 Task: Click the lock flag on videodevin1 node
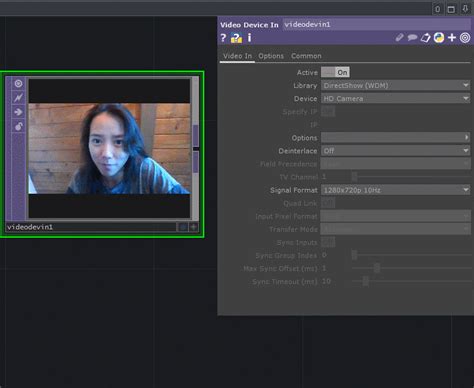(18, 126)
